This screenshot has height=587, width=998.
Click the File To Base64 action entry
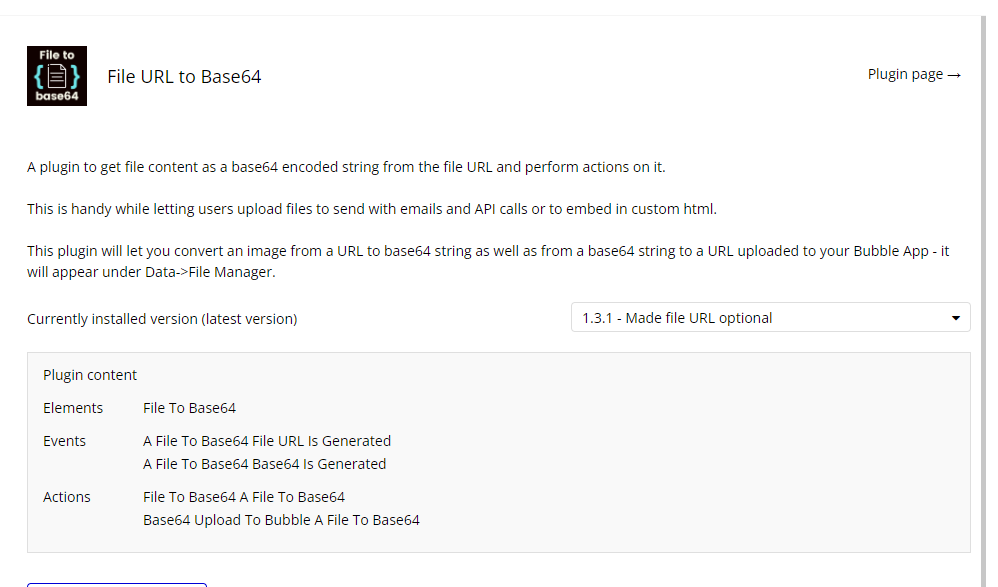(x=244, y=497)
